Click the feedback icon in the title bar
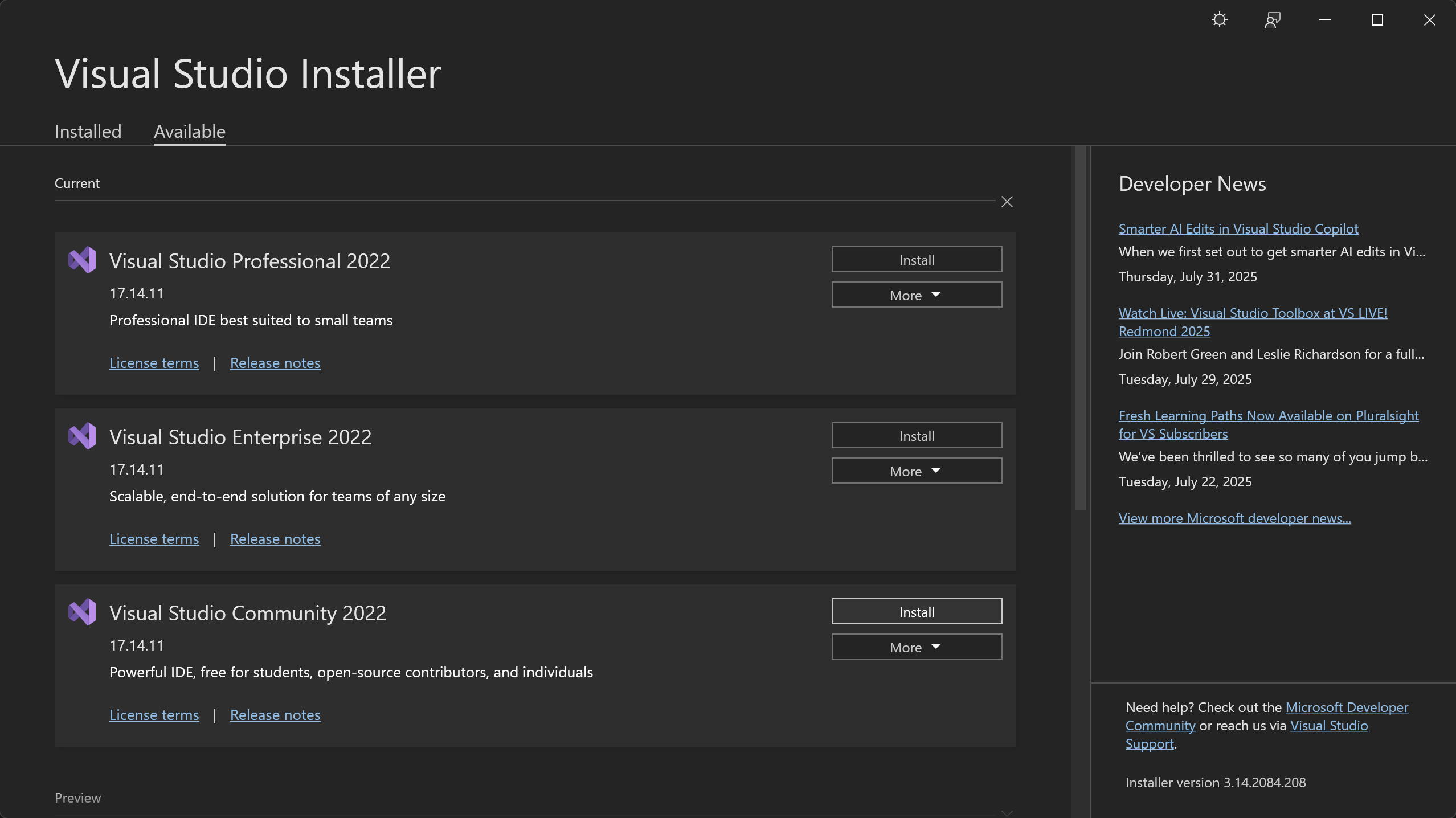1456x818 pixels. click(x=1272, y=19)
